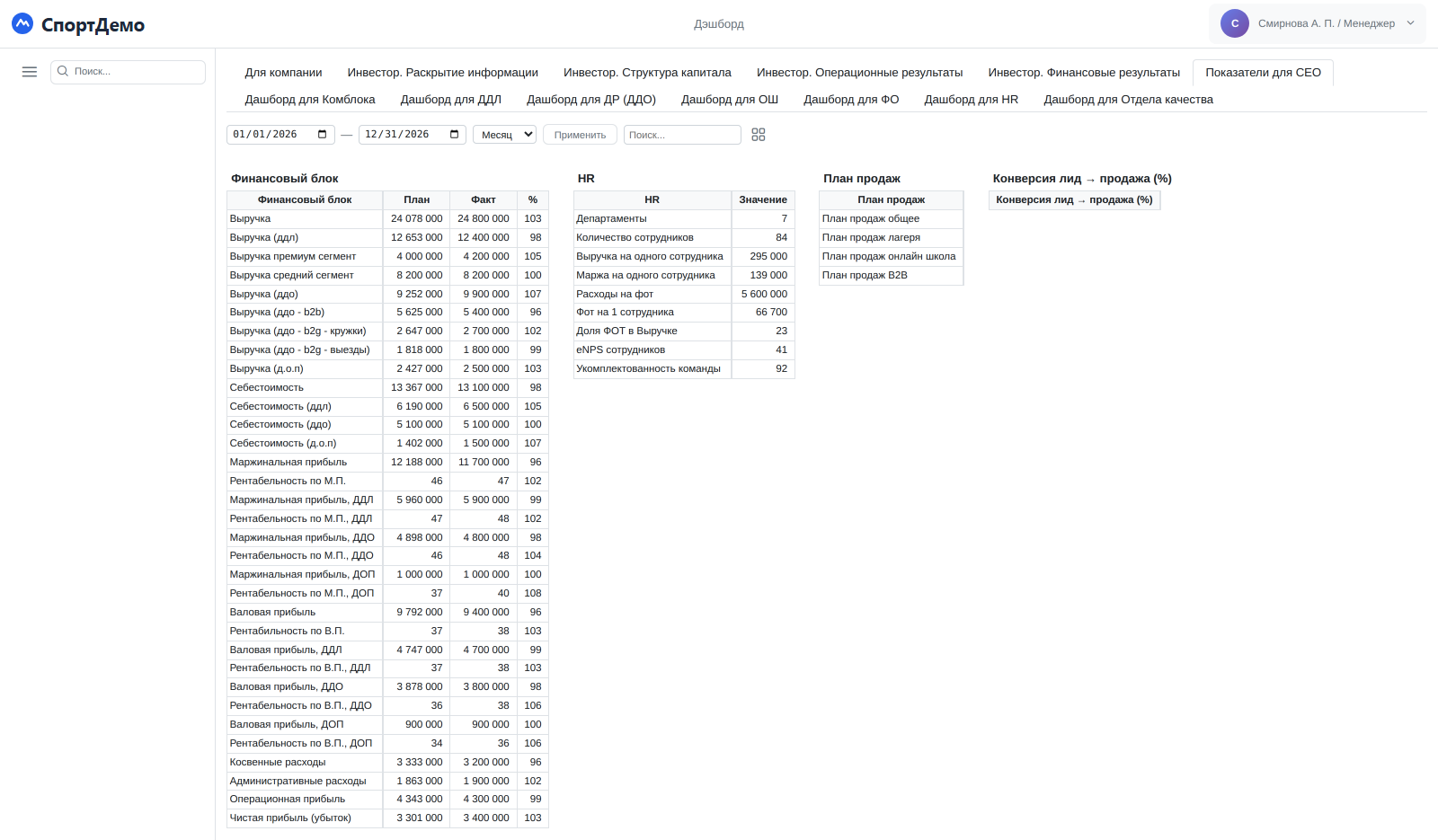Click the end date field 12/31/2026
The image size is (1438, 840).
click(x=413, y=135)
